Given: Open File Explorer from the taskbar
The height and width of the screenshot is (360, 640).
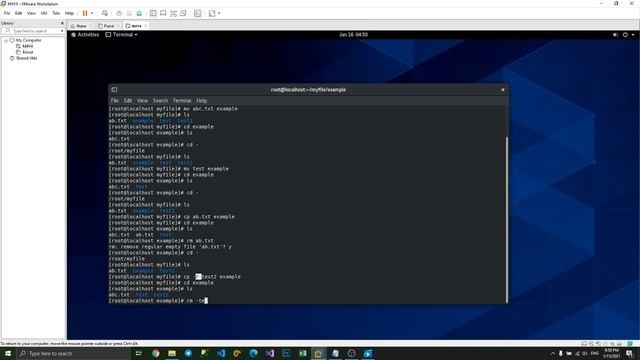Looking at the screenshot, I should (172, 353).
